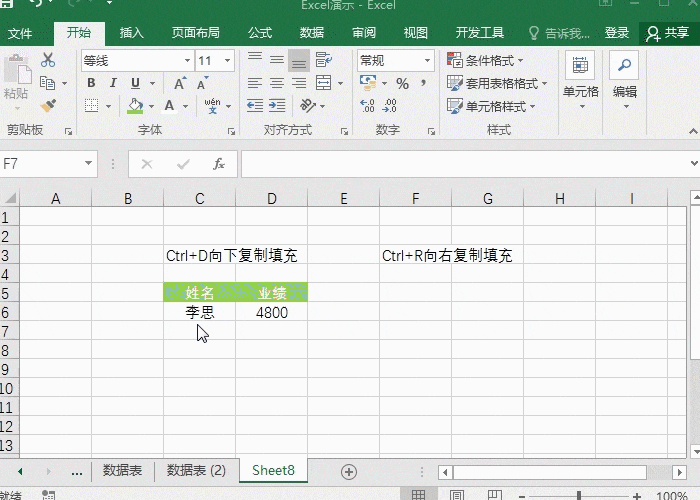Align text left
700x500 pixels.
pyautogui.click(x=255, y=83)
